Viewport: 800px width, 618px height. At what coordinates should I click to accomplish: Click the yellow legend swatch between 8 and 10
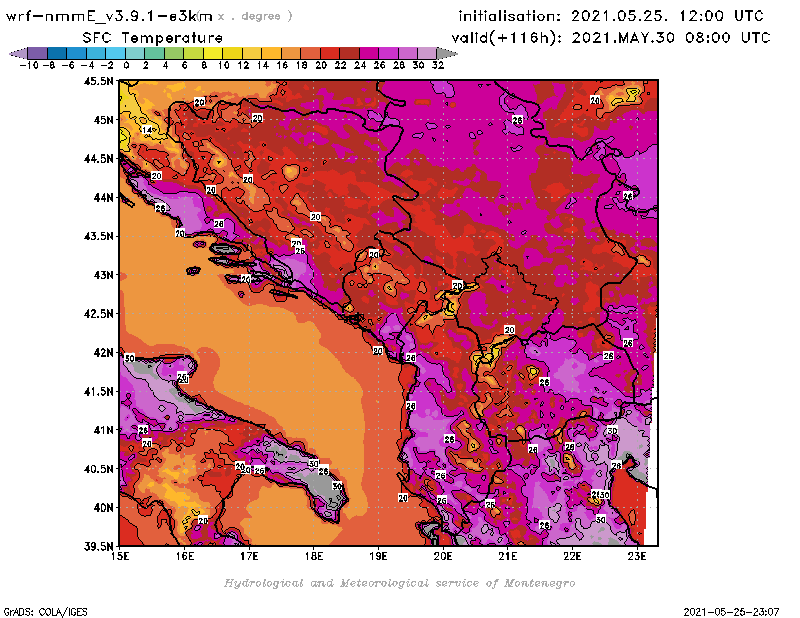[x=213, y=53]
